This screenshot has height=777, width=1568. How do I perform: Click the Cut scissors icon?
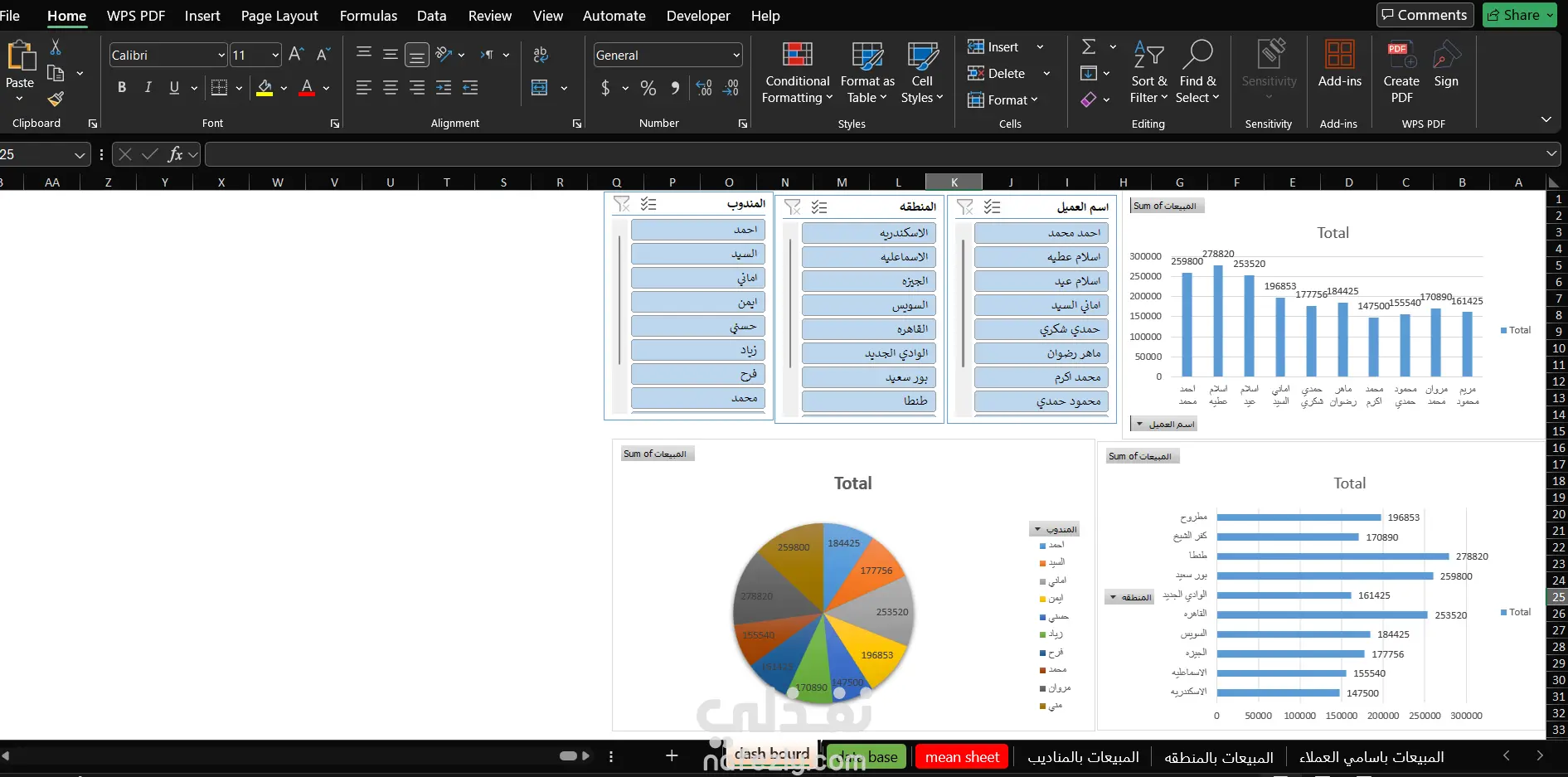[56, 47]
